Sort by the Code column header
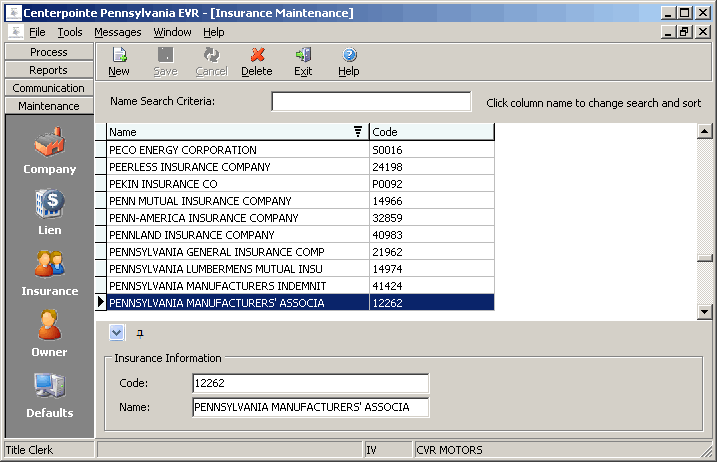 [x=432, y=132]
